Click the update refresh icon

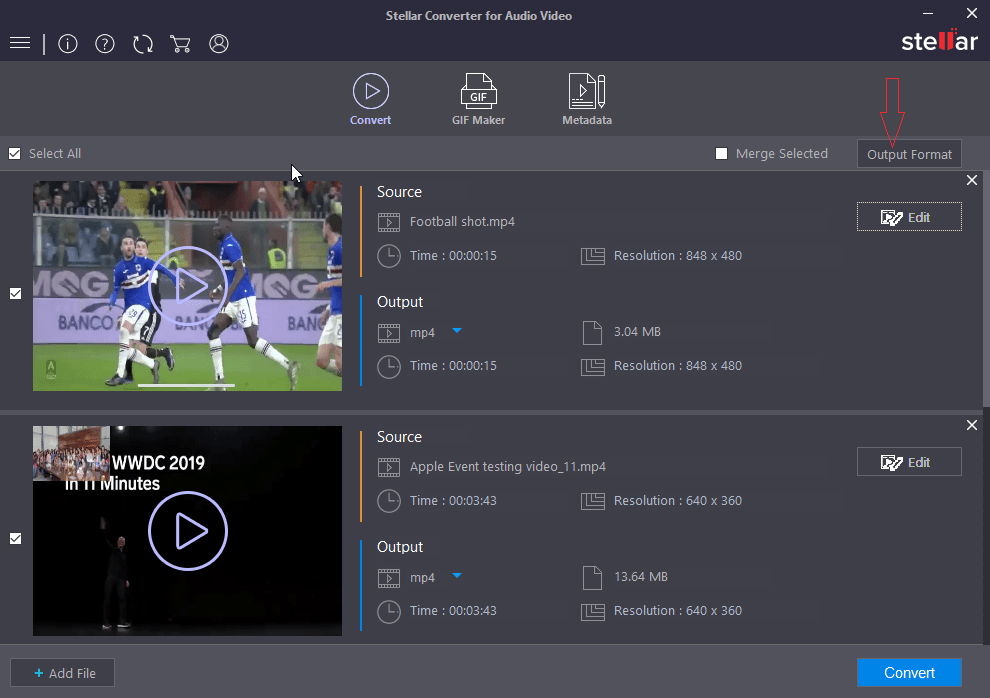(x=143, y=44)
